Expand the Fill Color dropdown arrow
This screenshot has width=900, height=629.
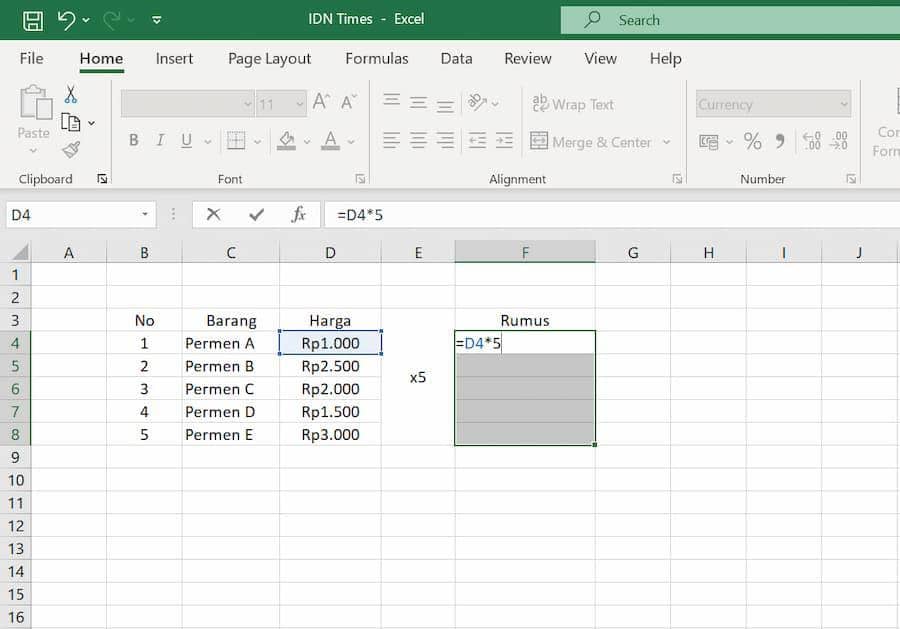pos(305,141)
